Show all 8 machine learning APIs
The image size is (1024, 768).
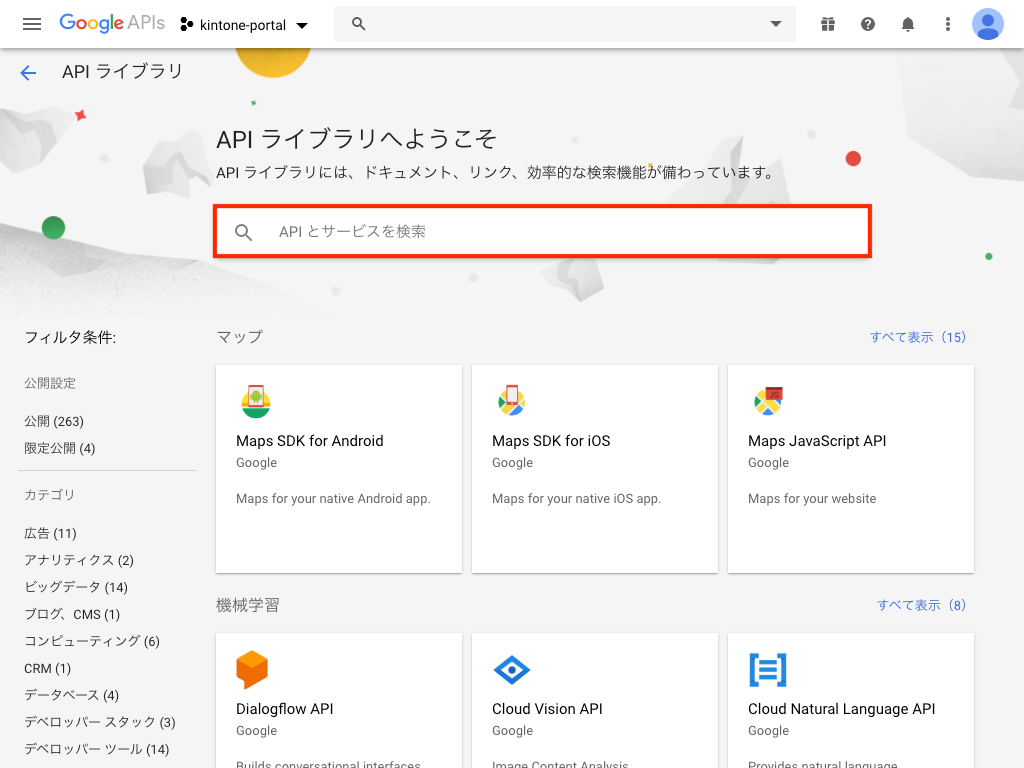pyautogui.click(x=921, y=605)
